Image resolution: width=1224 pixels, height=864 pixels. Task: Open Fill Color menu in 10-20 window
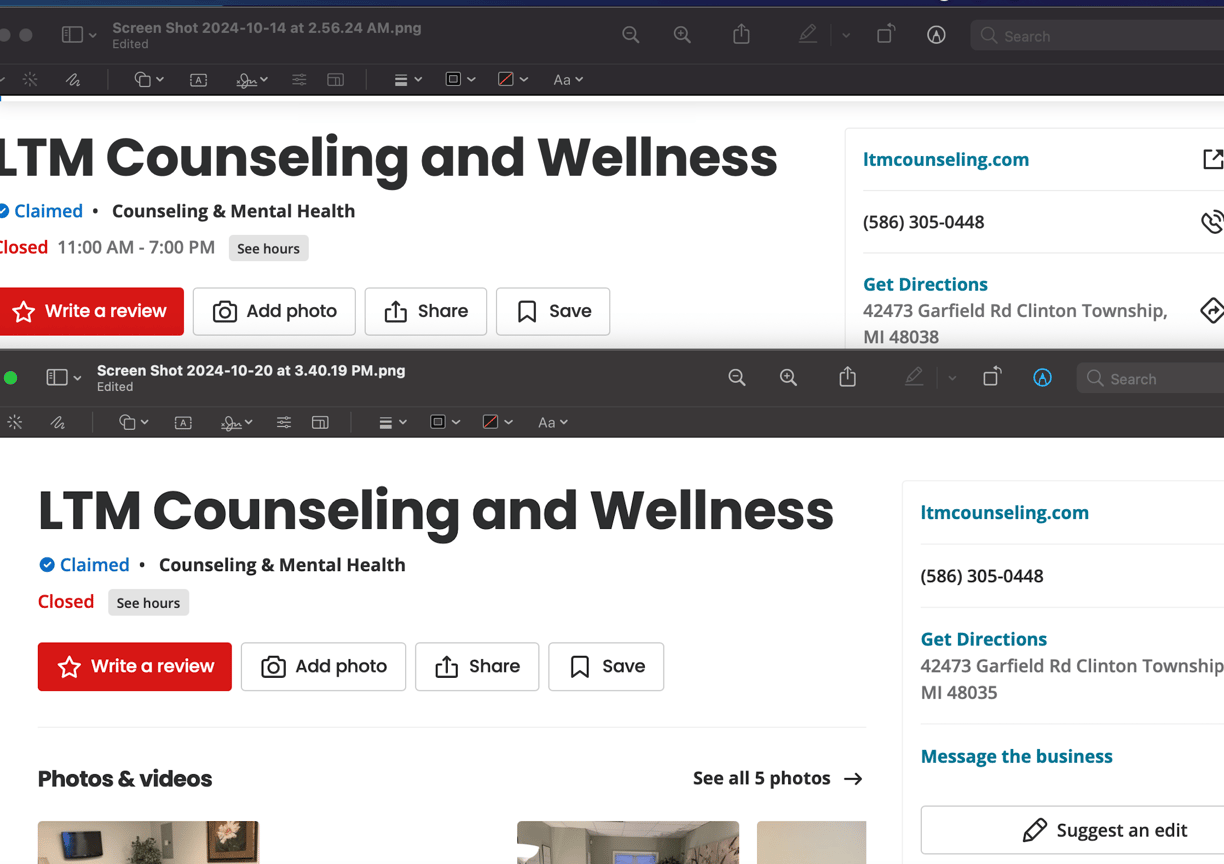pyautogui.click(x=497, y=423)
